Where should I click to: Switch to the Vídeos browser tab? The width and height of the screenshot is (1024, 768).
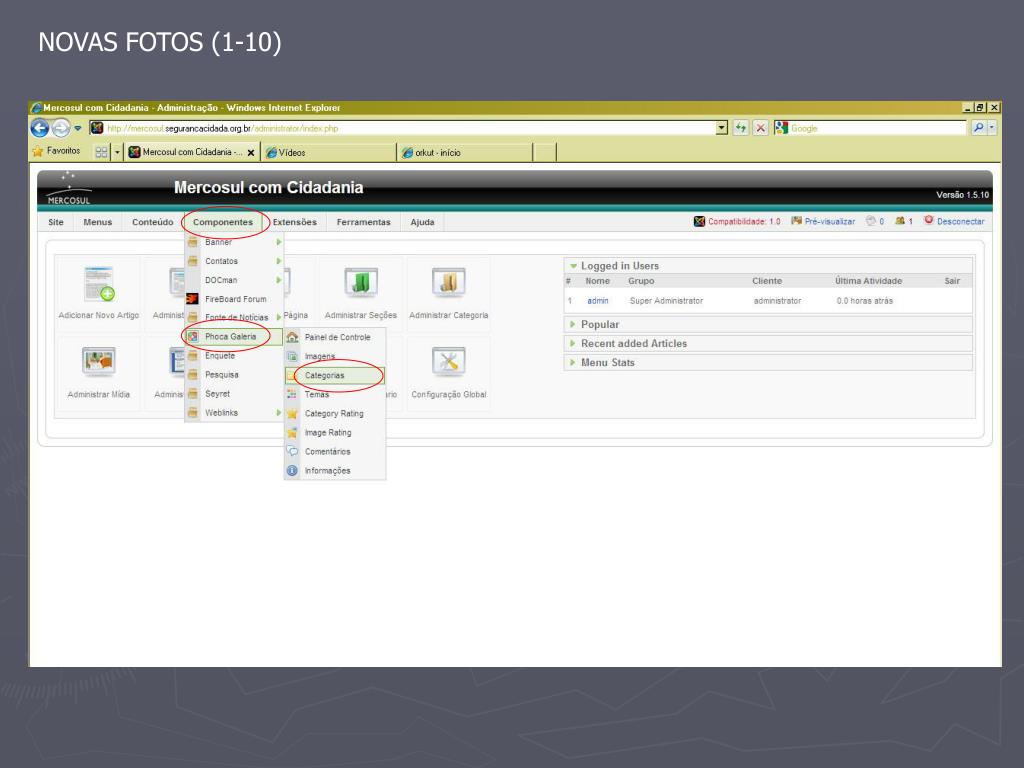click(329, 152)
